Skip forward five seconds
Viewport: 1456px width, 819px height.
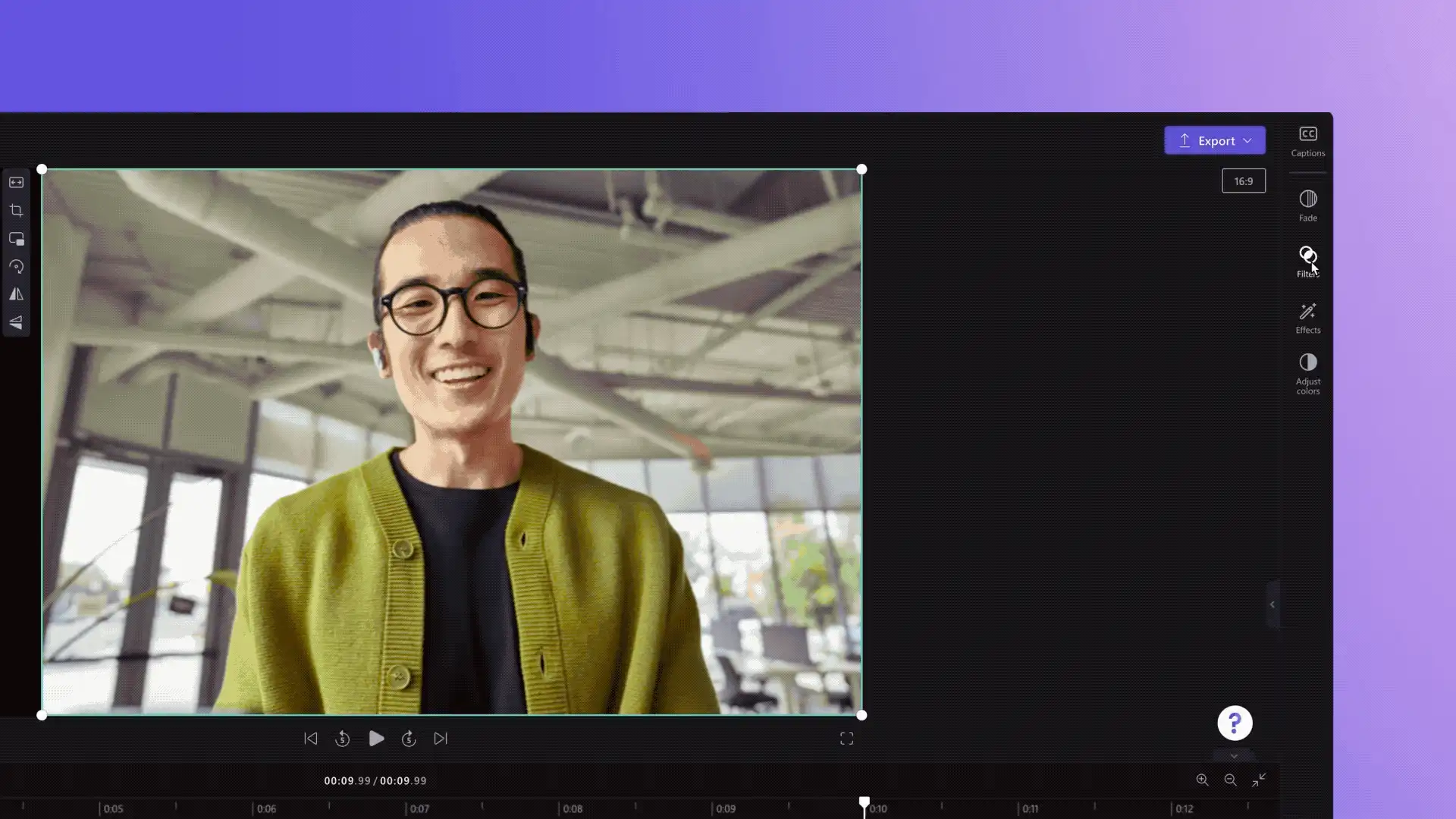click(409, 739)
